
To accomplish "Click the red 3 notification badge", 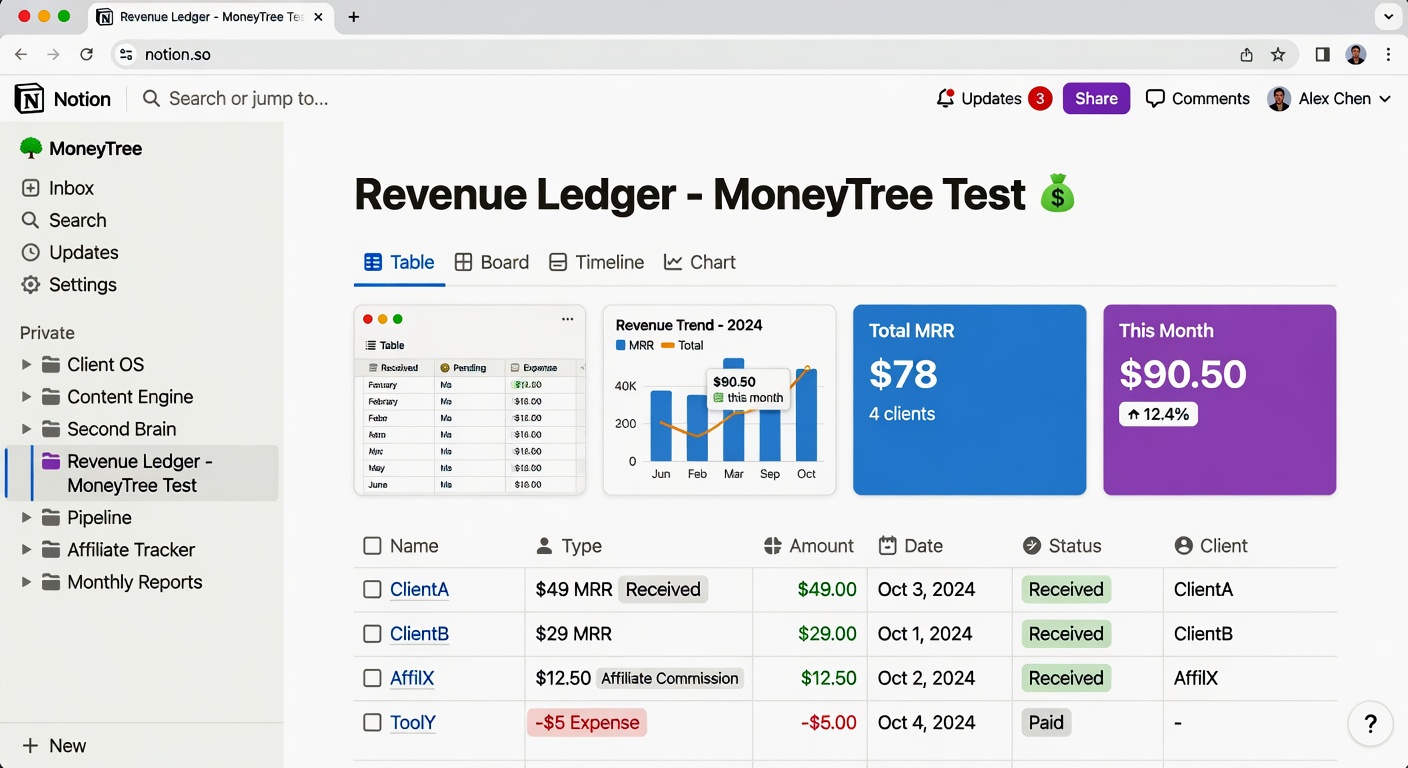I will tap(1040, 98).
